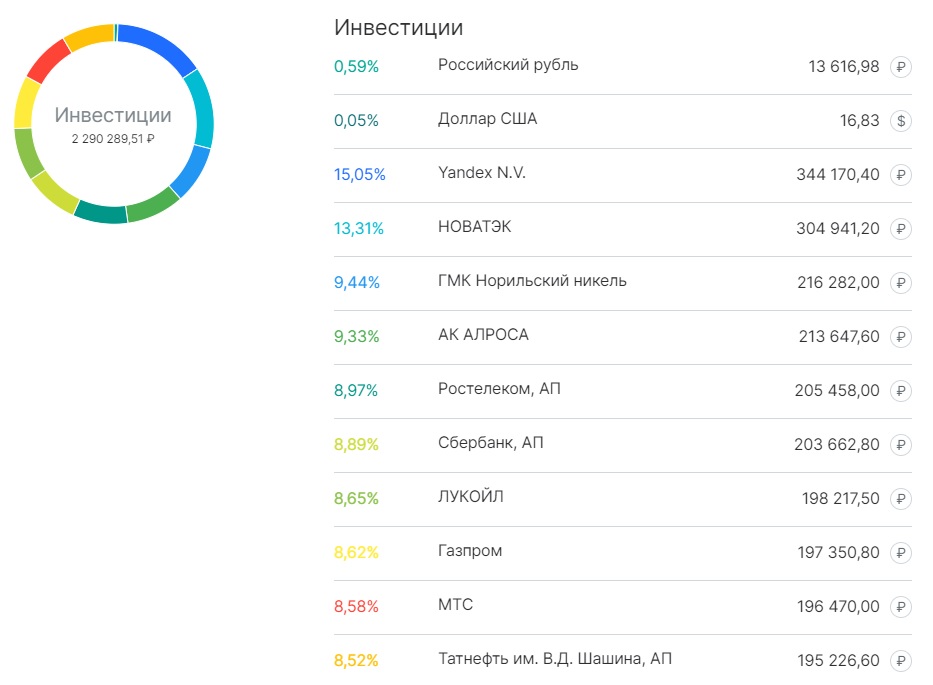Open the АК АЛРОСА position

pos(622,337)
